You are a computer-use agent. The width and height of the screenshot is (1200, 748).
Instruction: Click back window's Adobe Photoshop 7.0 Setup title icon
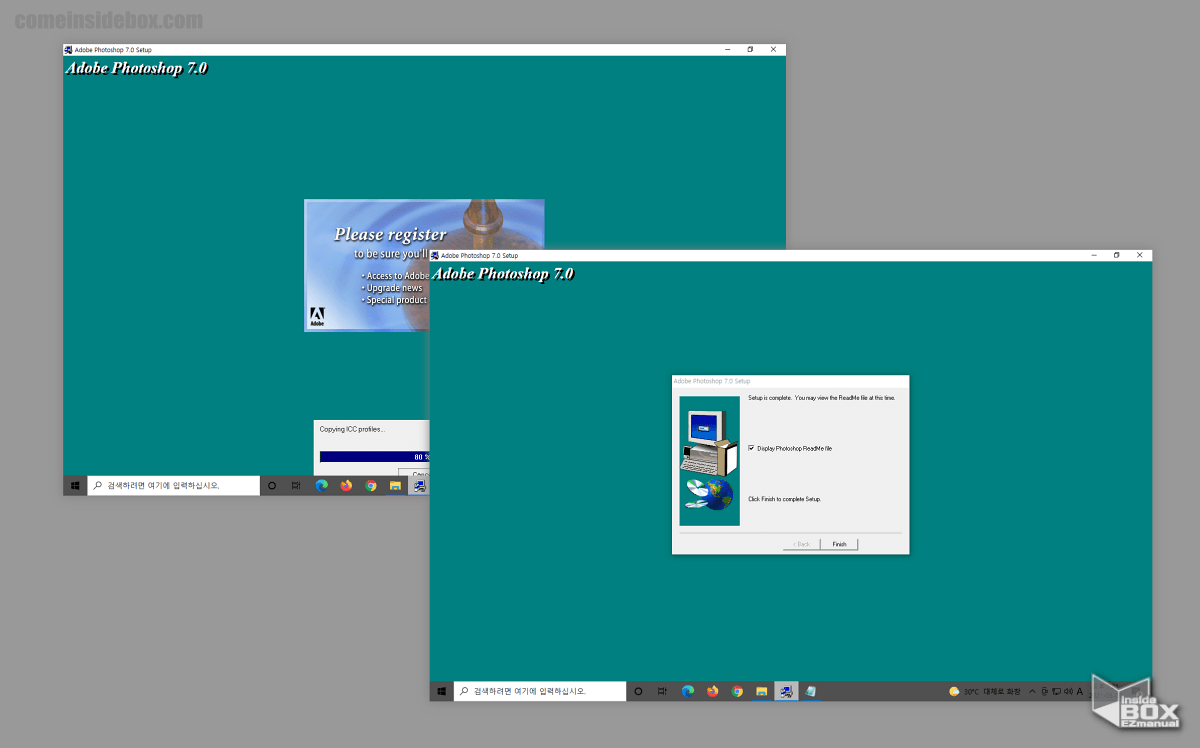[x=68, y=49]
